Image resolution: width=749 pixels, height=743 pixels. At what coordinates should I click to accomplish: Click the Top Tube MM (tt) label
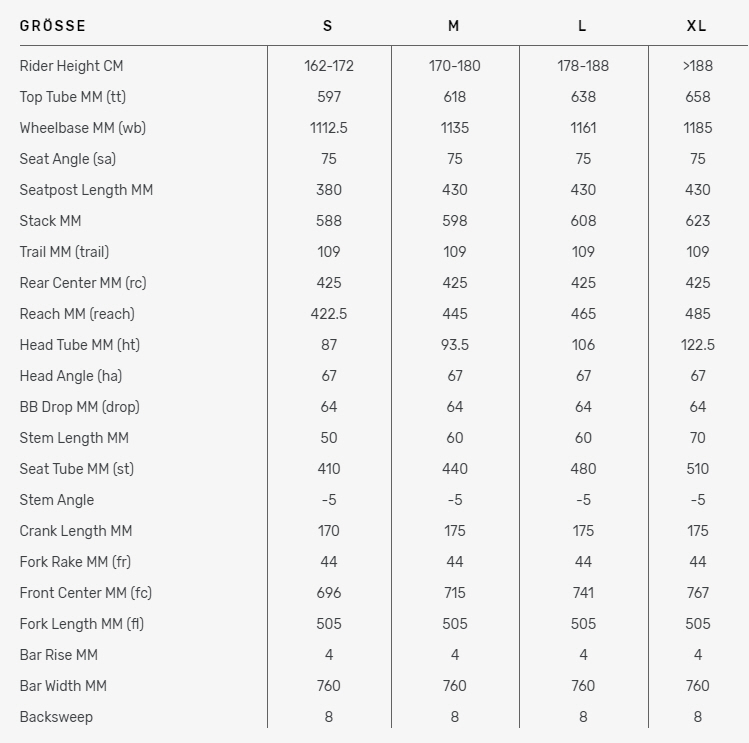[x=73, y=97]
